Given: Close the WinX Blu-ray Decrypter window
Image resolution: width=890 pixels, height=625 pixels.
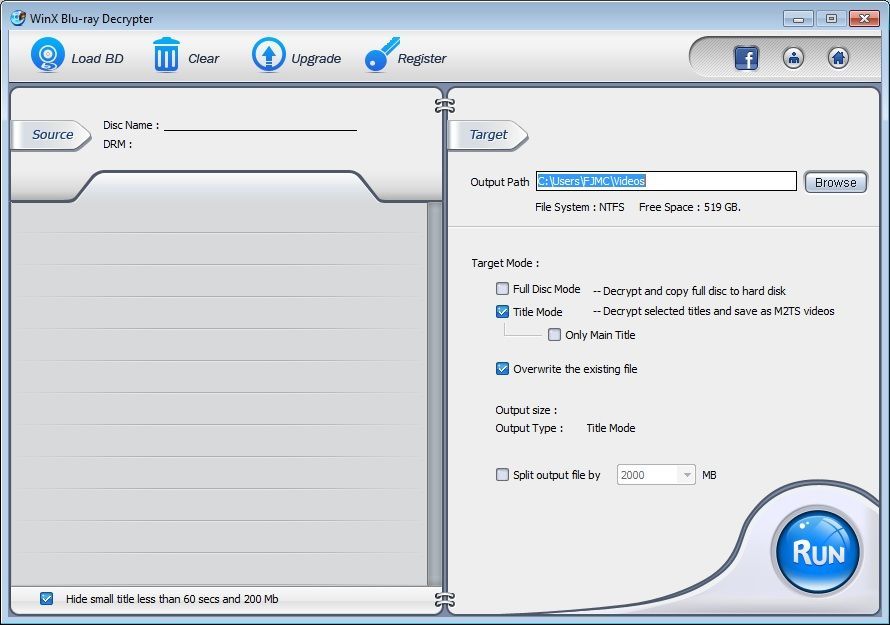Looking at the screenshot, I should pos(864,19).
